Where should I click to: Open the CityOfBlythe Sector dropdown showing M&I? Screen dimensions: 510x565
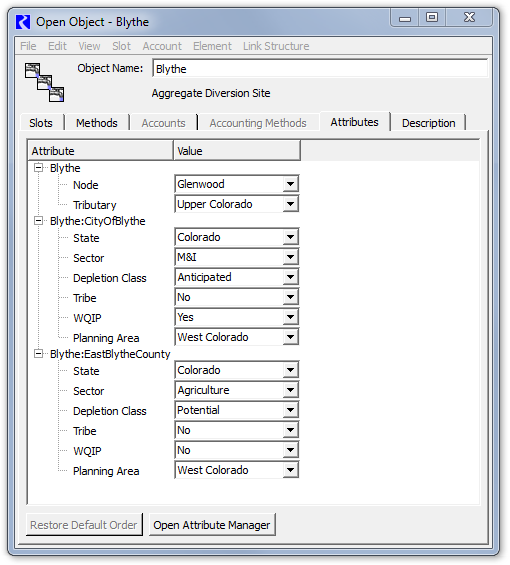click(x=236, y=257)
